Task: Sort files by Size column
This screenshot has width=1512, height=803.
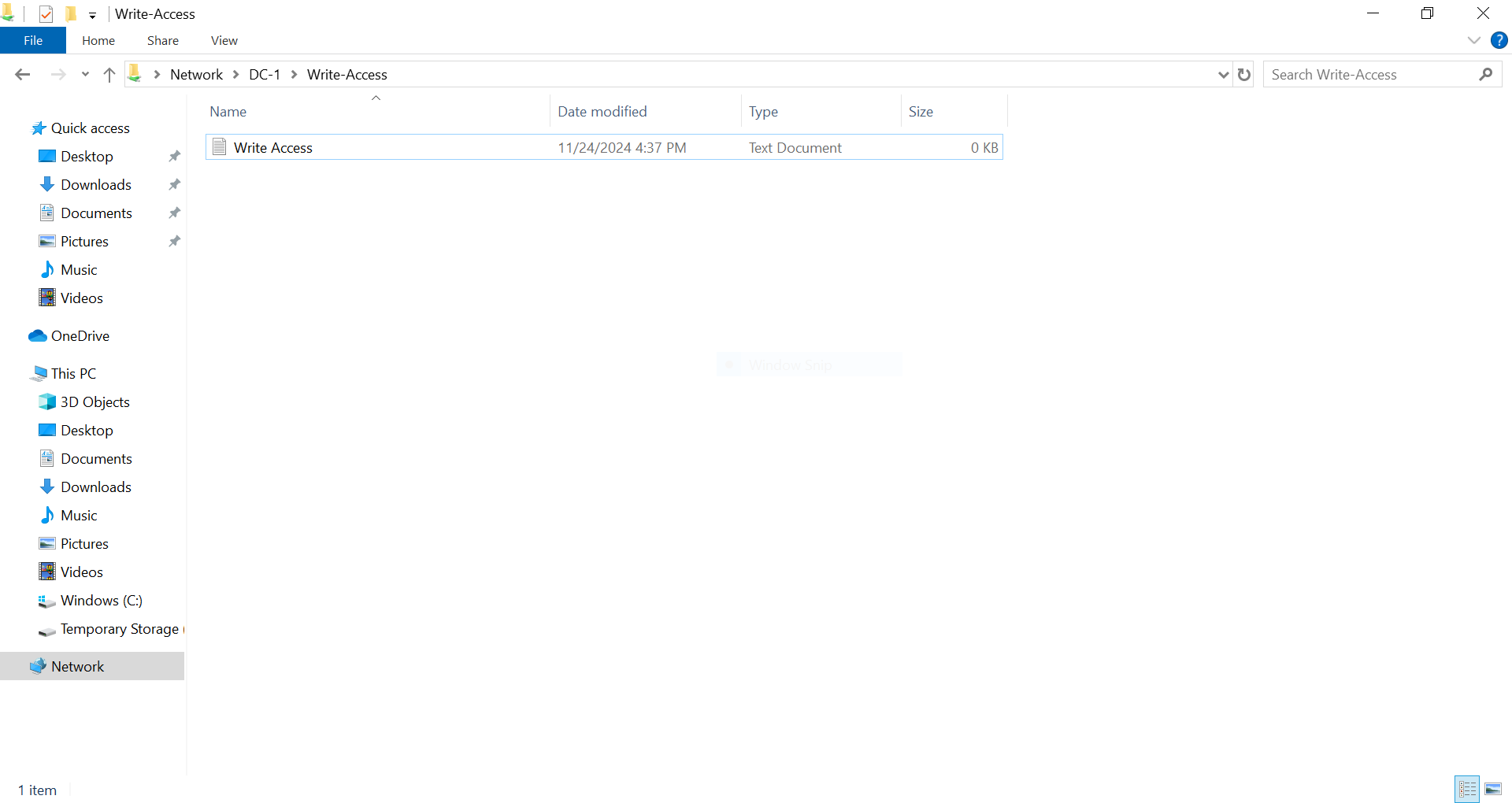Action: pyautogui.click(x=954, y=112)
